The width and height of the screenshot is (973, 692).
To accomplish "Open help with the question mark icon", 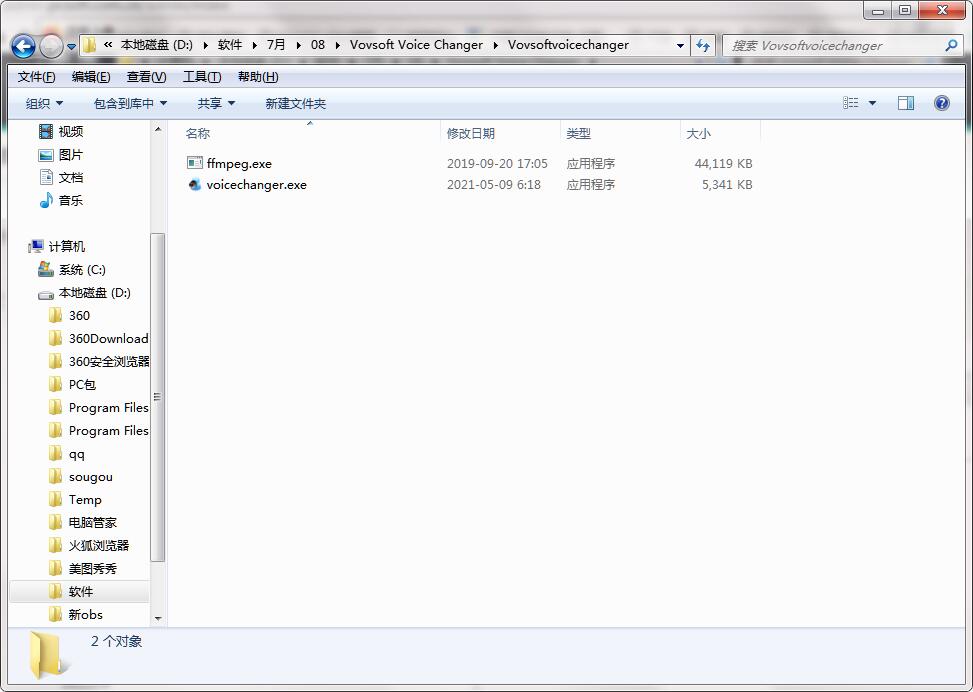I will (x=941, y=103).
